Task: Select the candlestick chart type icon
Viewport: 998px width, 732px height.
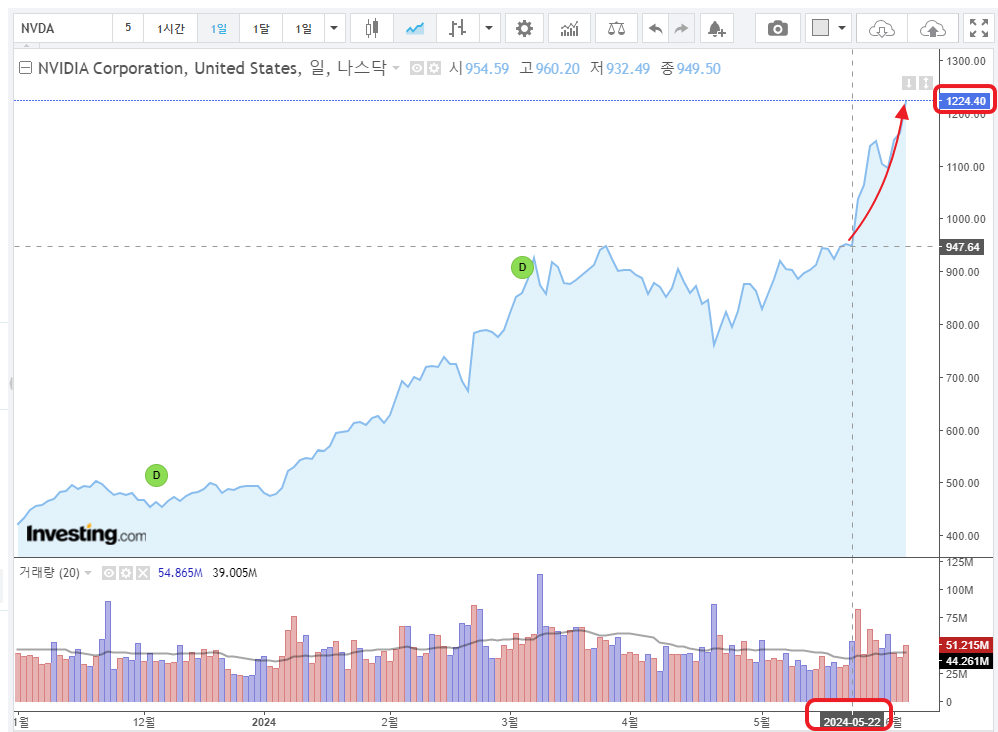Action: 372,28
